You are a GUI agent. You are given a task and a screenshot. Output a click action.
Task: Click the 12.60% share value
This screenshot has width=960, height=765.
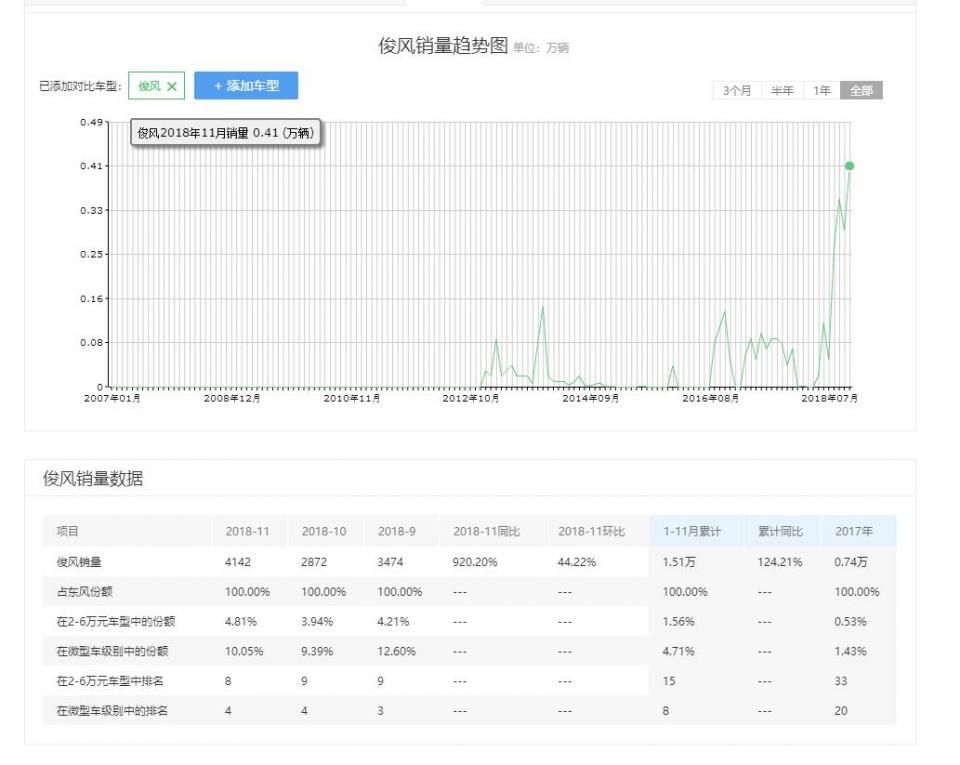pyautogui.click(x=396, y=651)
